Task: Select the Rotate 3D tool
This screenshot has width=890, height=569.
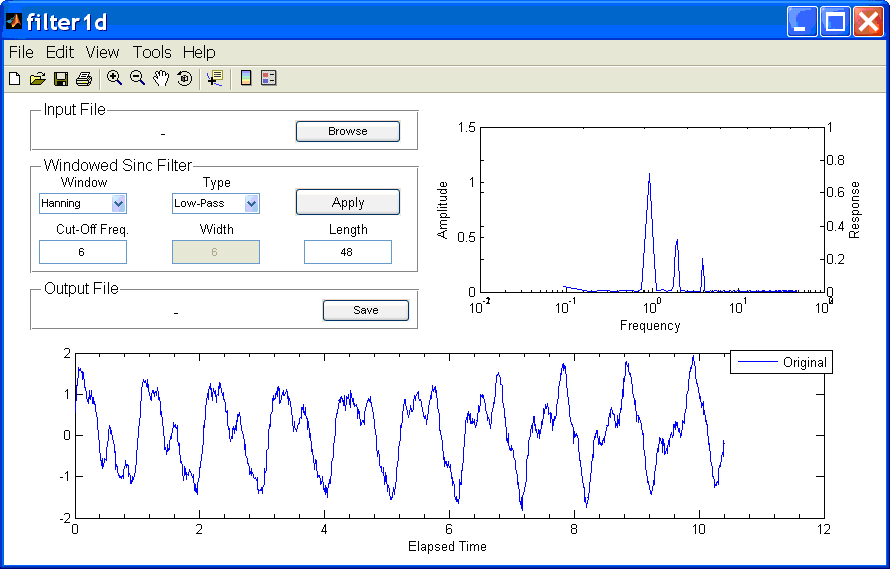Action: [184, 78]
